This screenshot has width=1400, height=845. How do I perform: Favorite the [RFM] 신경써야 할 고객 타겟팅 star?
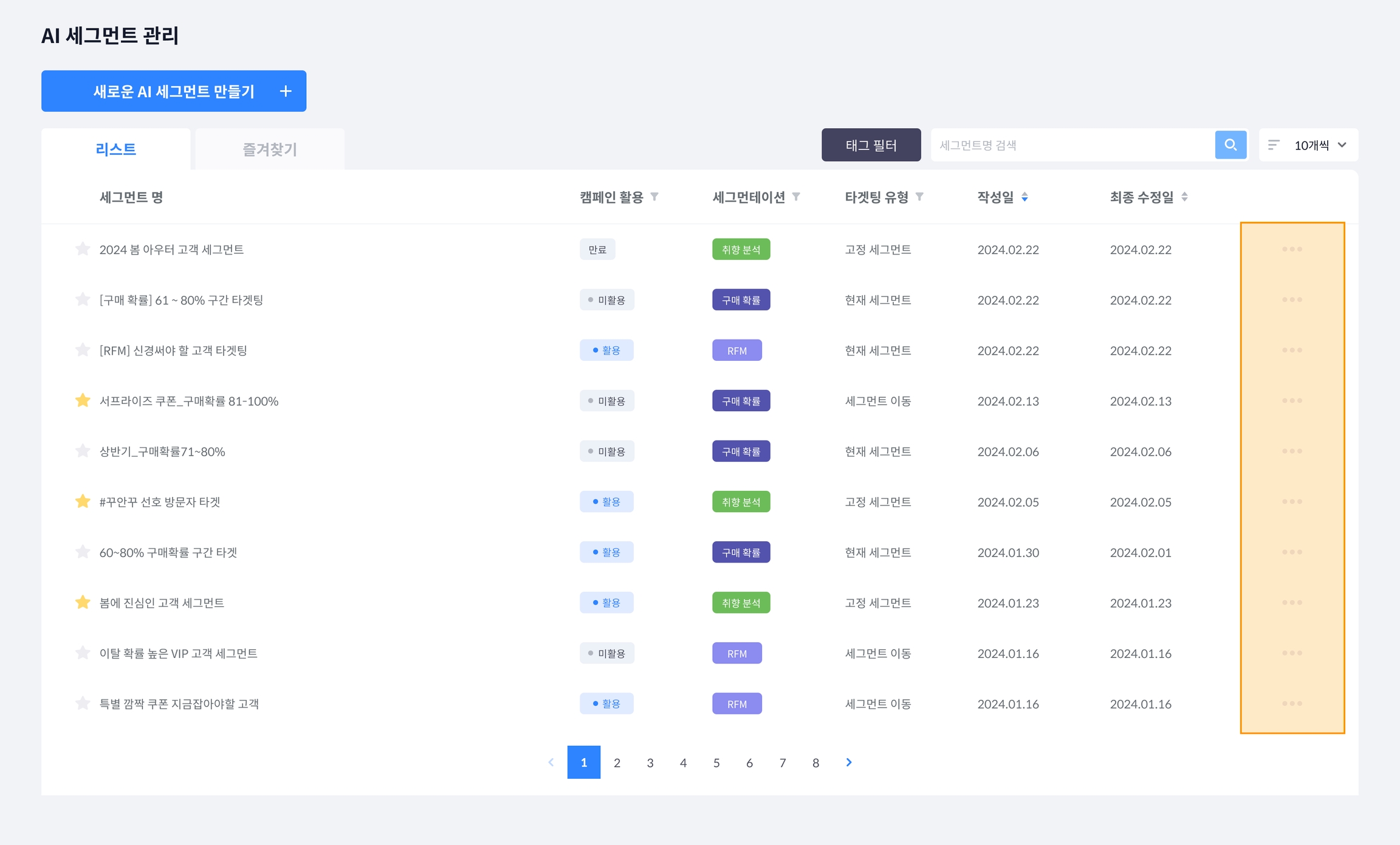pos(83,350)
